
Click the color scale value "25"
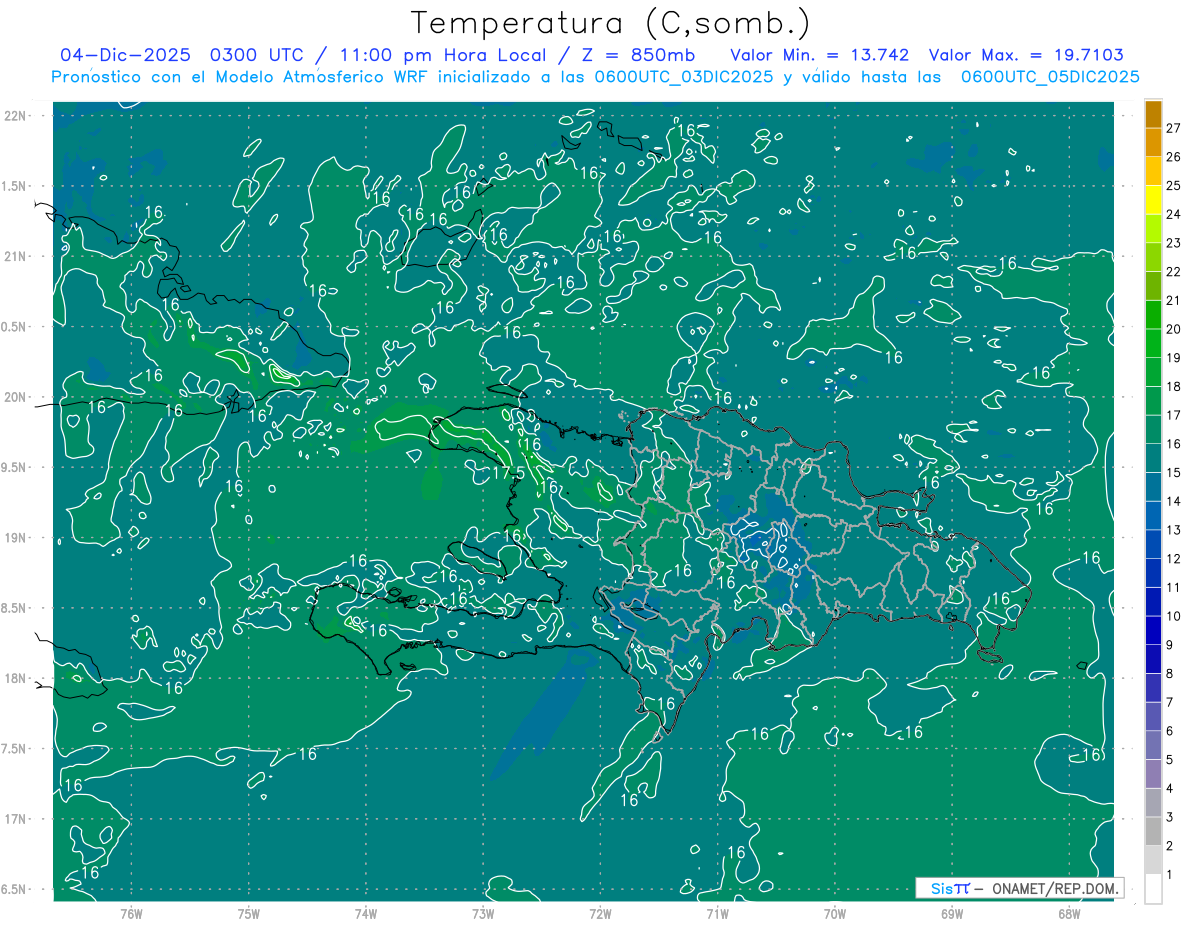pyautogui.click(x=1174, y=185)
